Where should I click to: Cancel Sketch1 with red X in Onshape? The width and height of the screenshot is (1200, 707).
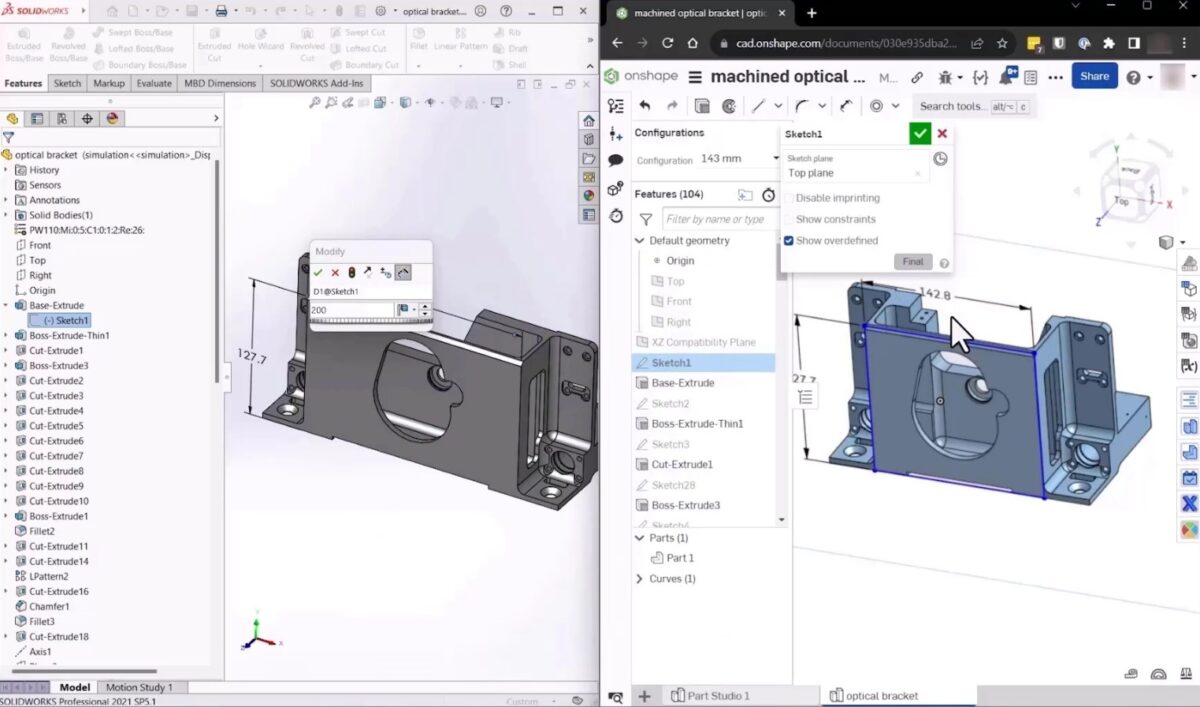[942, 133]
